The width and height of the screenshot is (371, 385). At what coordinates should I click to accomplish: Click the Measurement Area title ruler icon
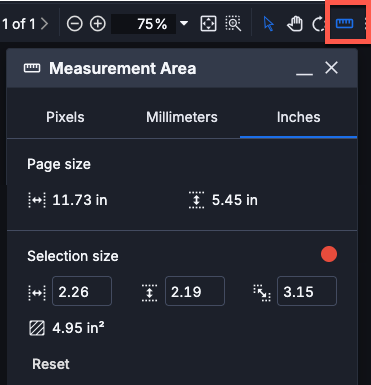[32, 68]
